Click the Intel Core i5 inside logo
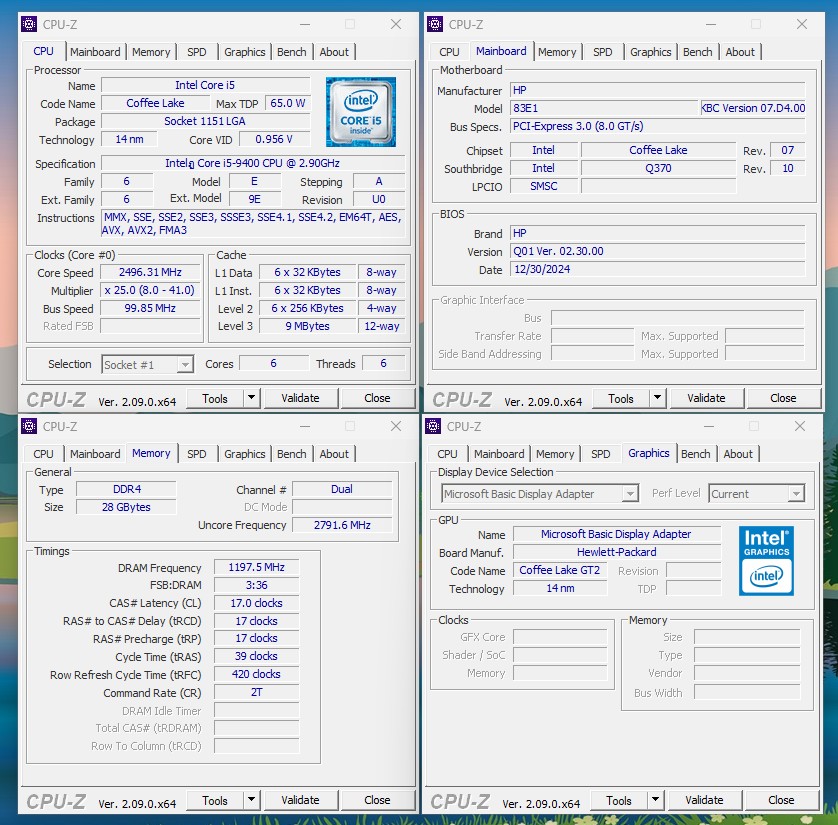The image size is (838, 825). [x=361, y=112]
